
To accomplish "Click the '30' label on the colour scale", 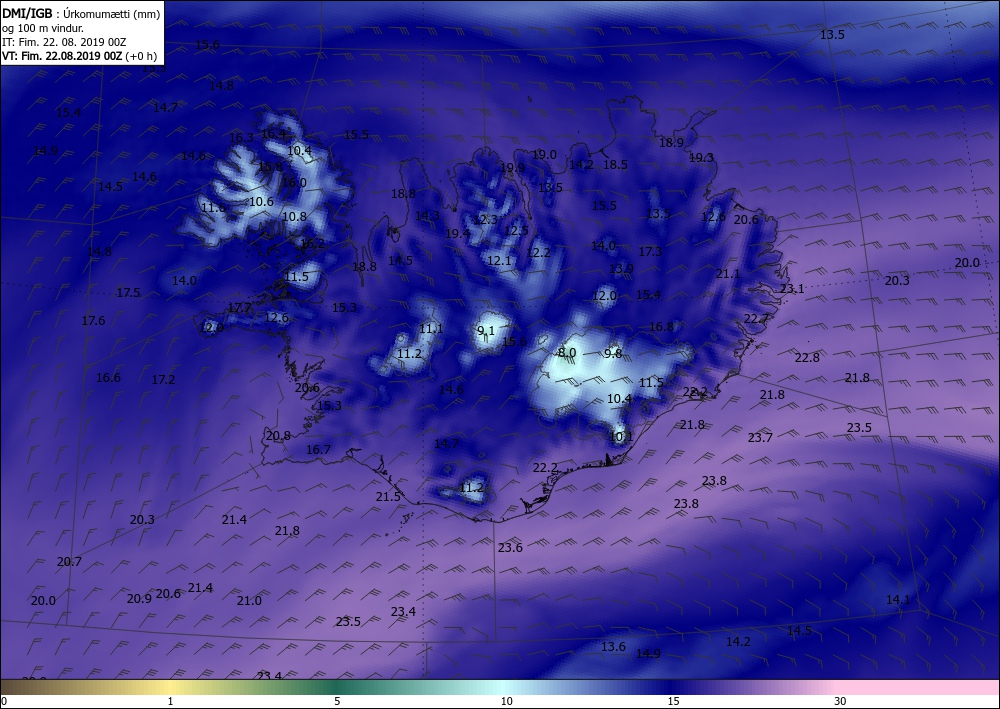I will (841, 701).
